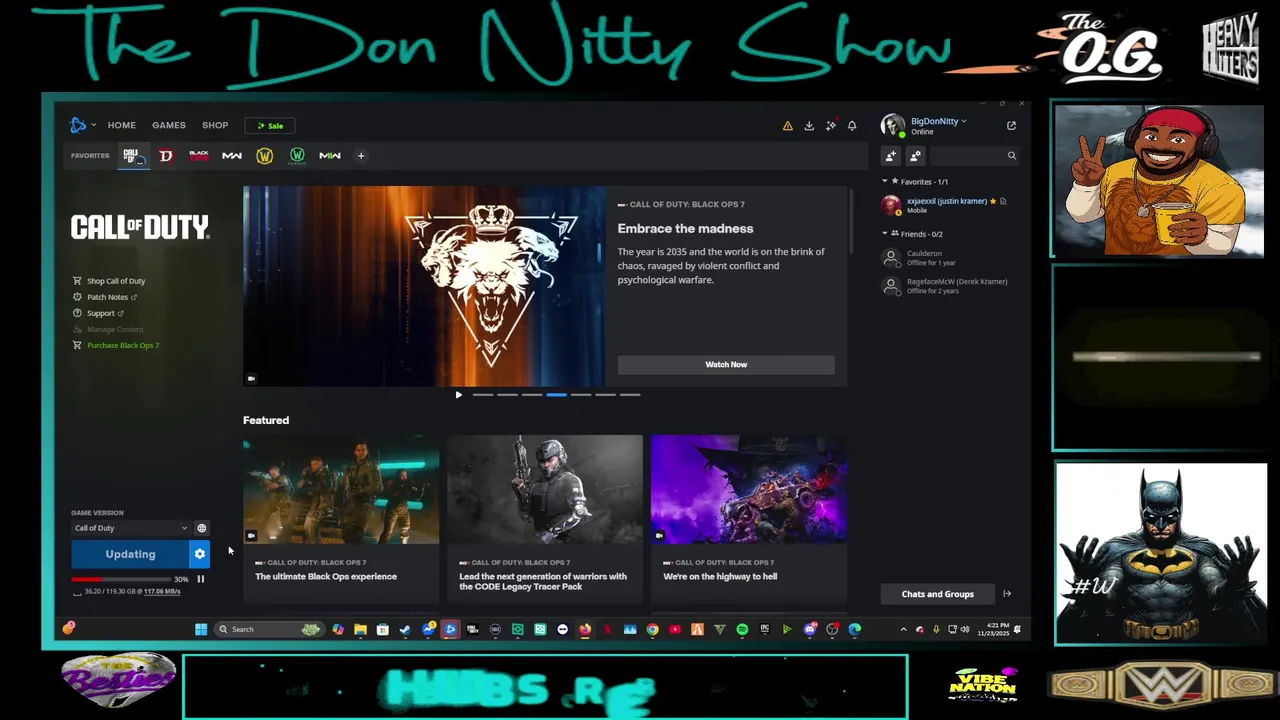Select the first Modern Warfare favorite icon
Image resolution: width=1280 pixels, height=720 pixels.
(x=232, y=156)
